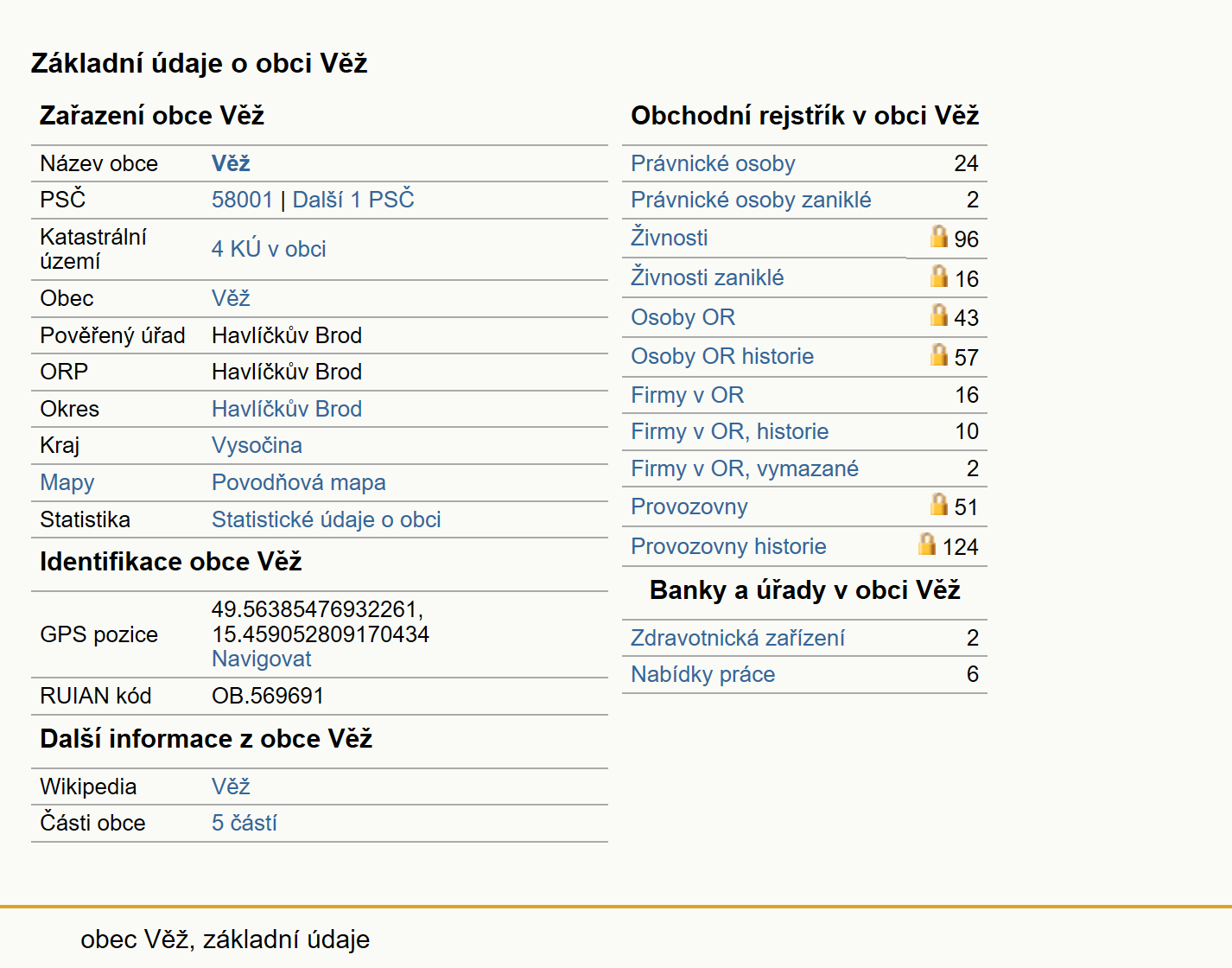
Task: Click the lock icon beside Živnosti
Action: [939, 236]
